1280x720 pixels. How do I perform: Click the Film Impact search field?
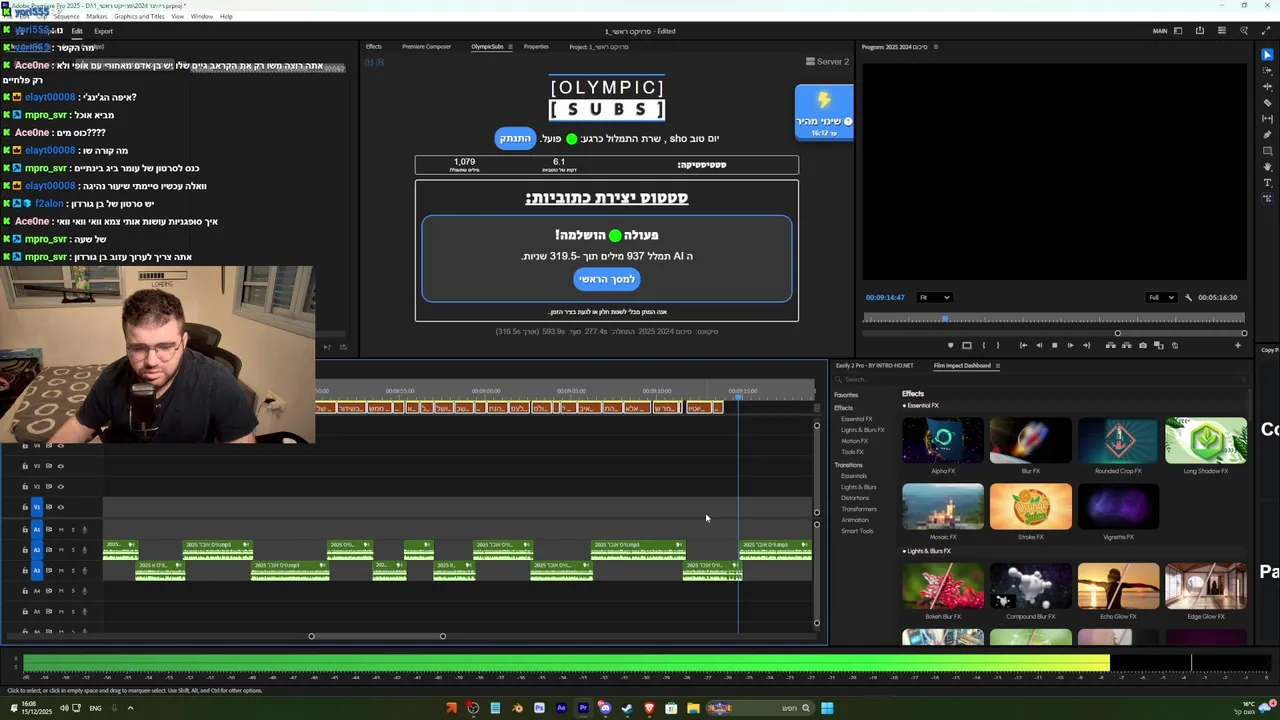click(x=1040, y=379)
